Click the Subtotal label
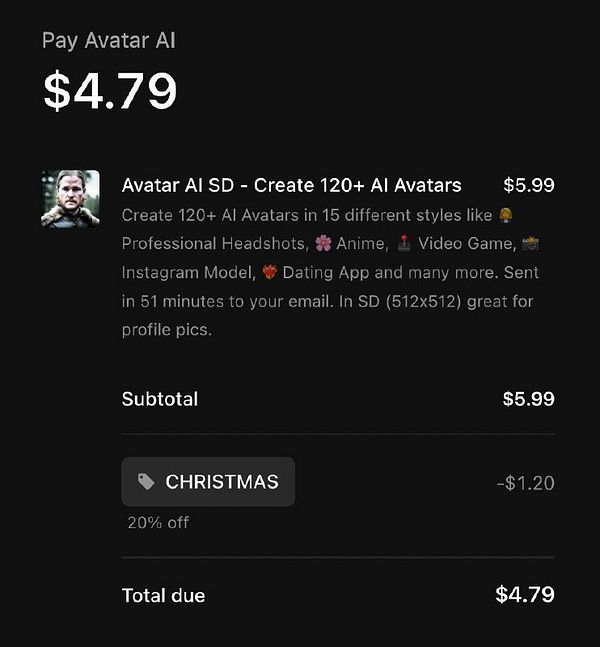600x647 pixels. (160, 399)
